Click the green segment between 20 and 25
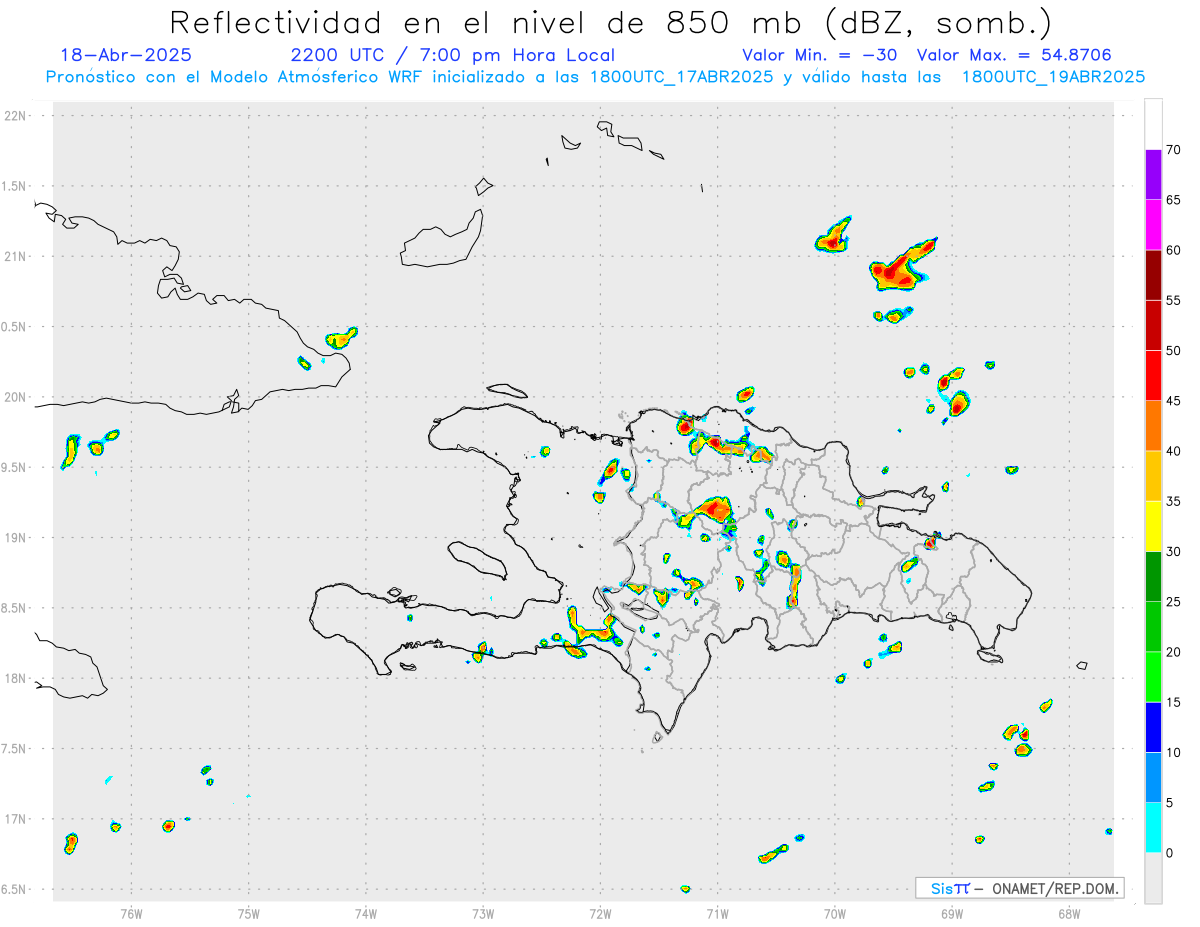Image resolution: width=1200 pixels, height=927 pixels. [1153, 627]
